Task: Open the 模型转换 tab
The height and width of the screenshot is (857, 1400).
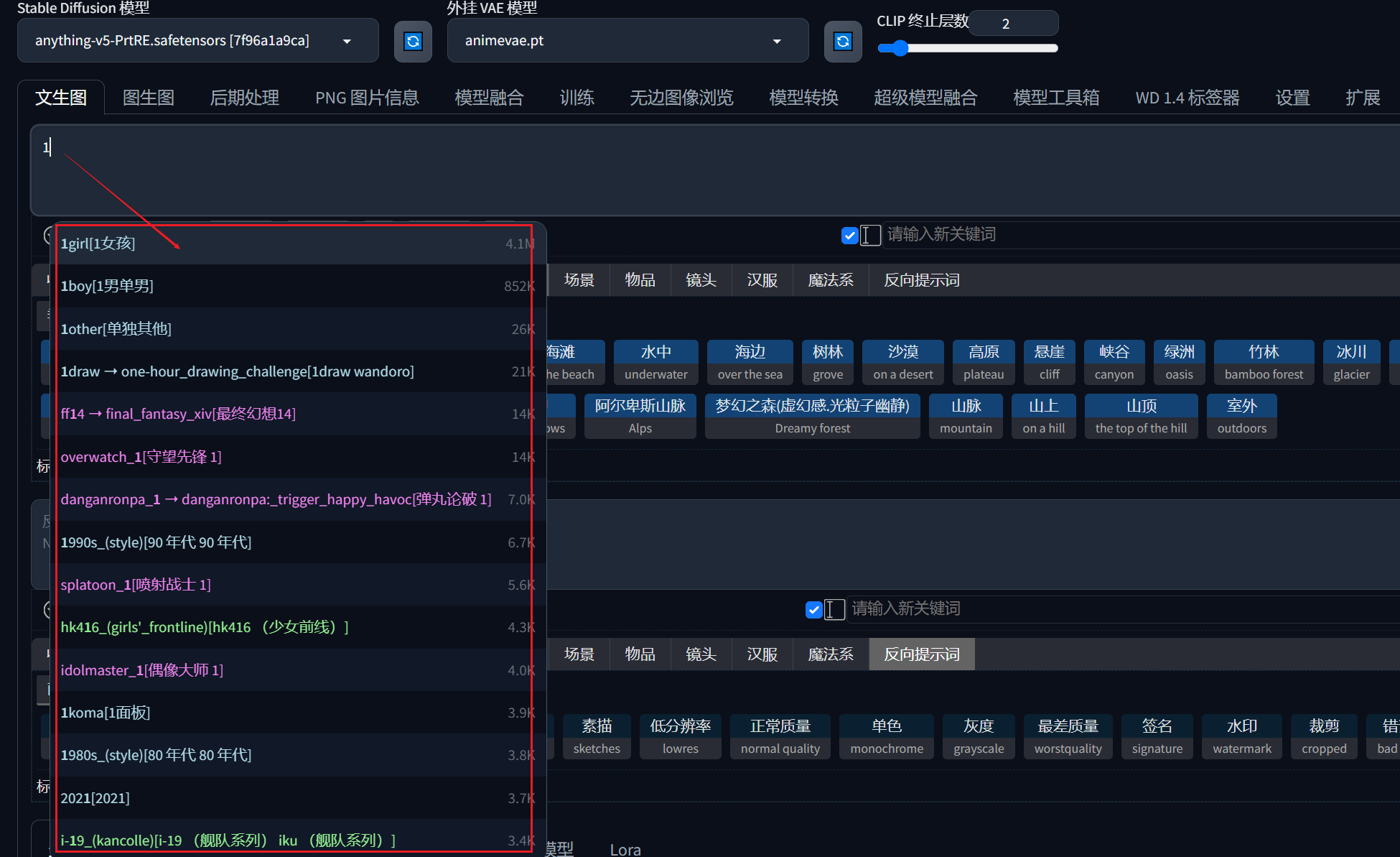Action: [x=803, y=98]
